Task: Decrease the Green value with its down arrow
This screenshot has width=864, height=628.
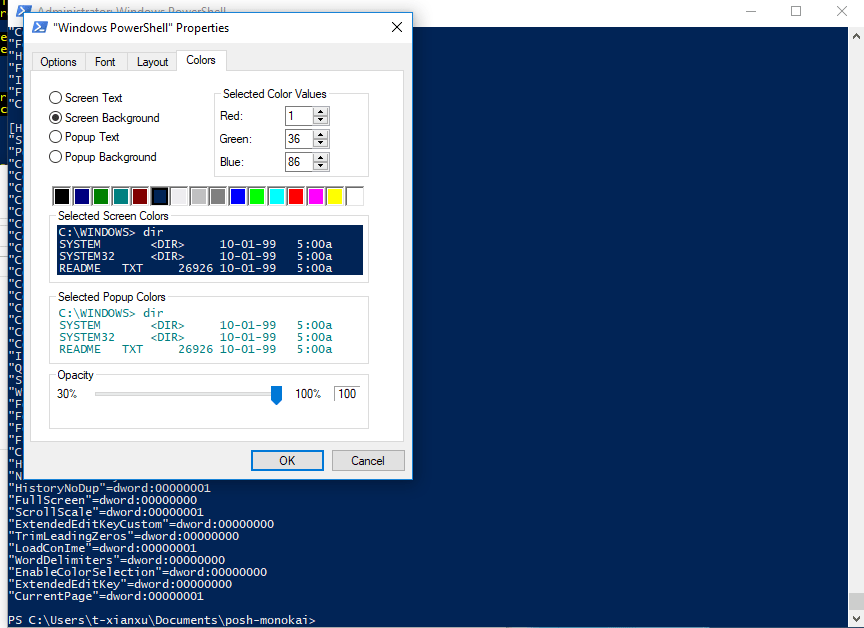Action: (x=320, y=143)
